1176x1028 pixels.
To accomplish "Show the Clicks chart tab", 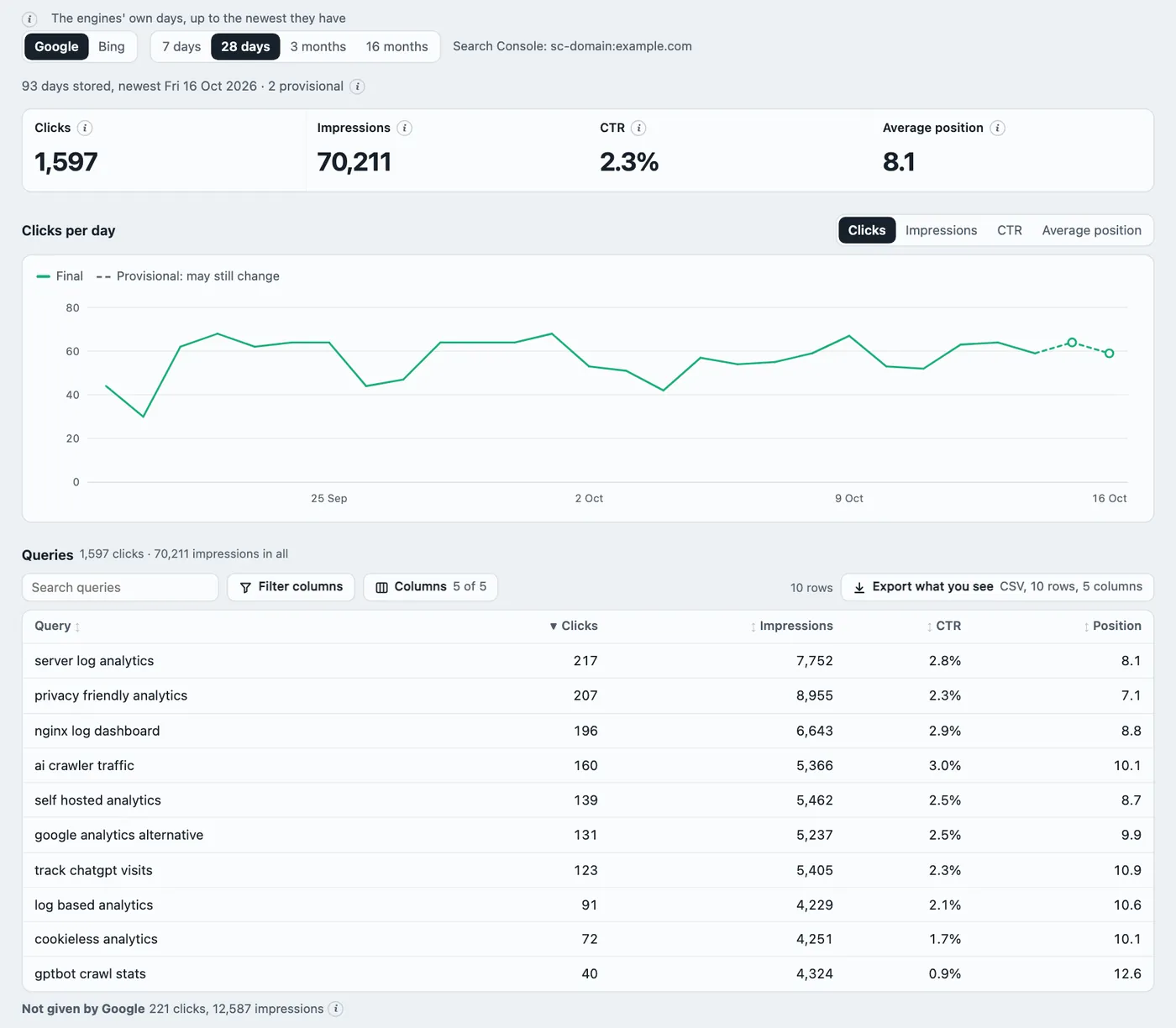I will 867,230.
